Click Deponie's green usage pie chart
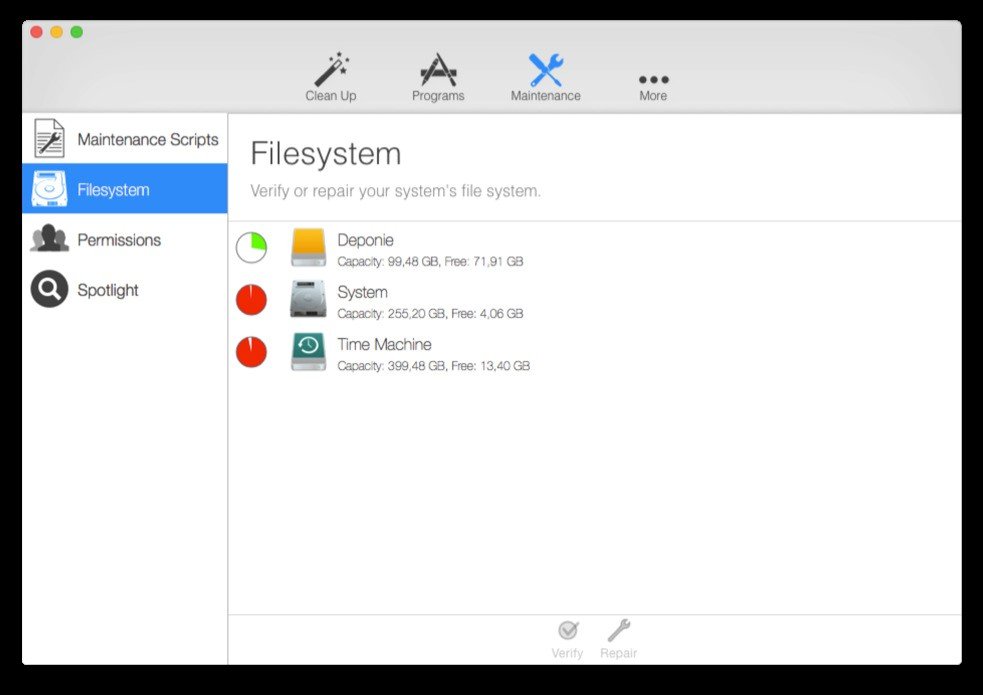 click(x=251, y=248)
